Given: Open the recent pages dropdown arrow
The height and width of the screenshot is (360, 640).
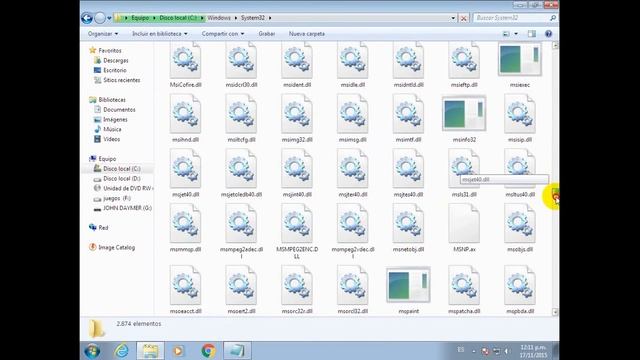Looking at the screenshot, I should click(109, 18).
